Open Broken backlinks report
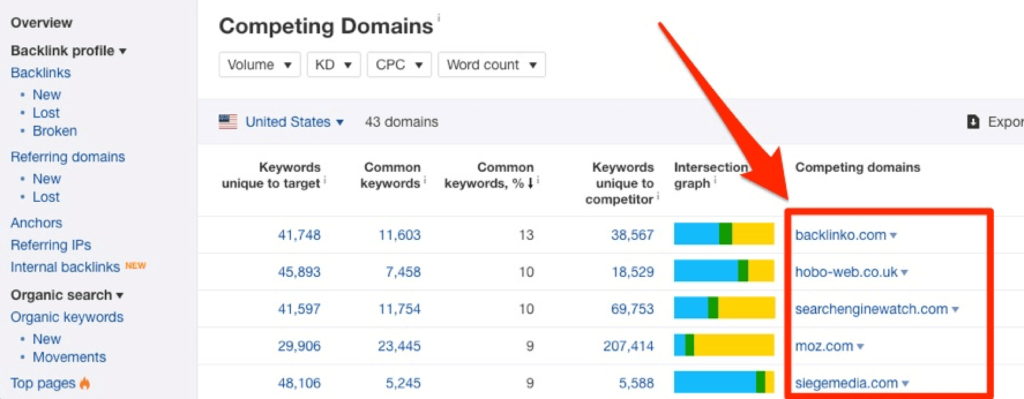1024x399 pixels. [55, 131]
